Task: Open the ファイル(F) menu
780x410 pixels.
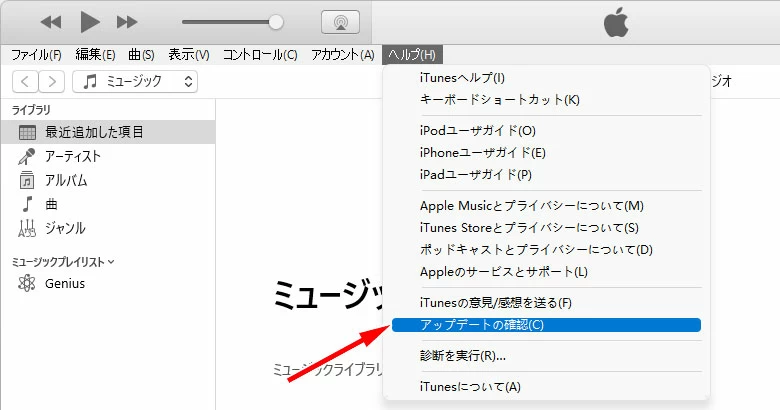Action: coord(36,54)
